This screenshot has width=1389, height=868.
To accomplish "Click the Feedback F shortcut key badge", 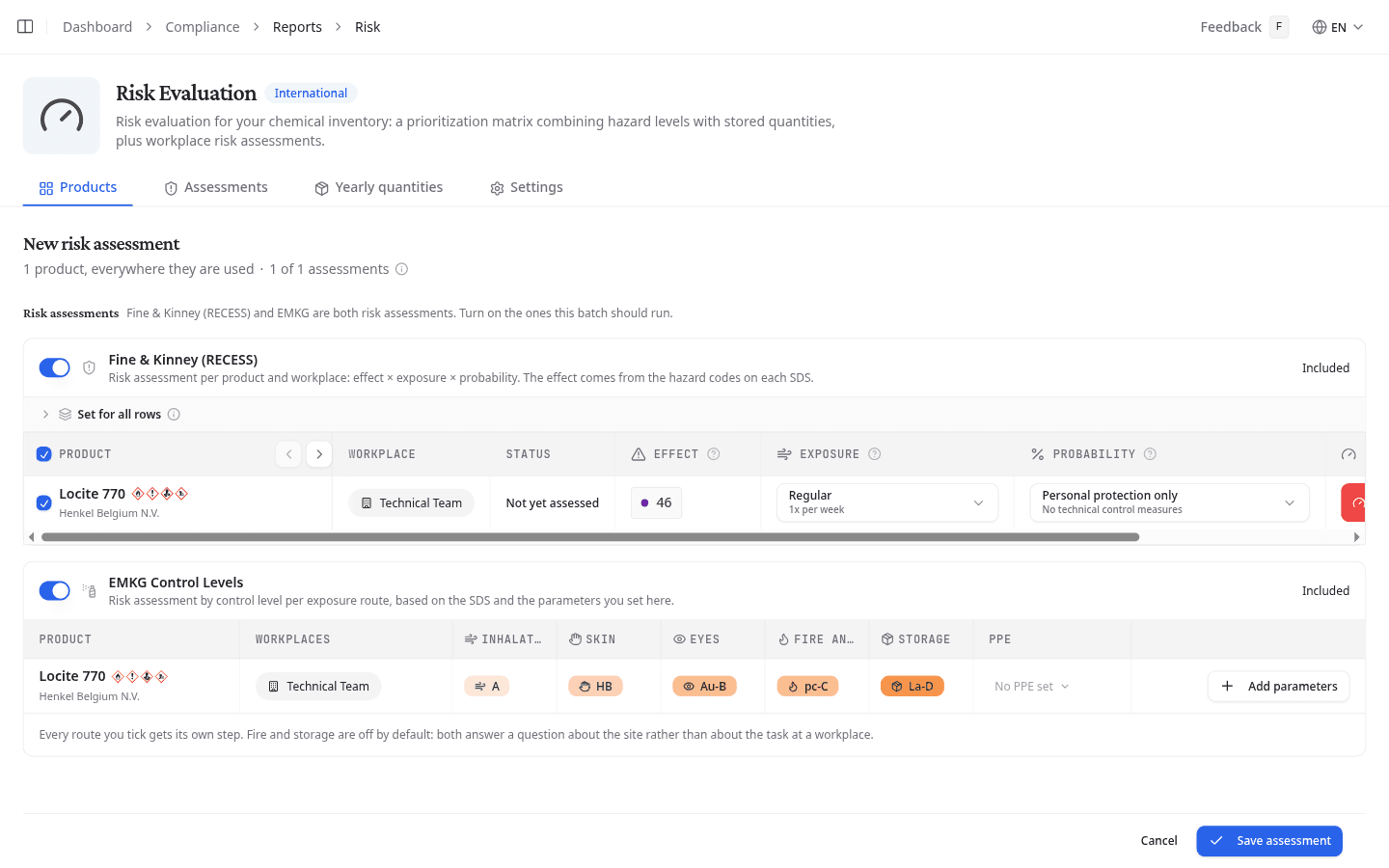I will [1279, 27].
